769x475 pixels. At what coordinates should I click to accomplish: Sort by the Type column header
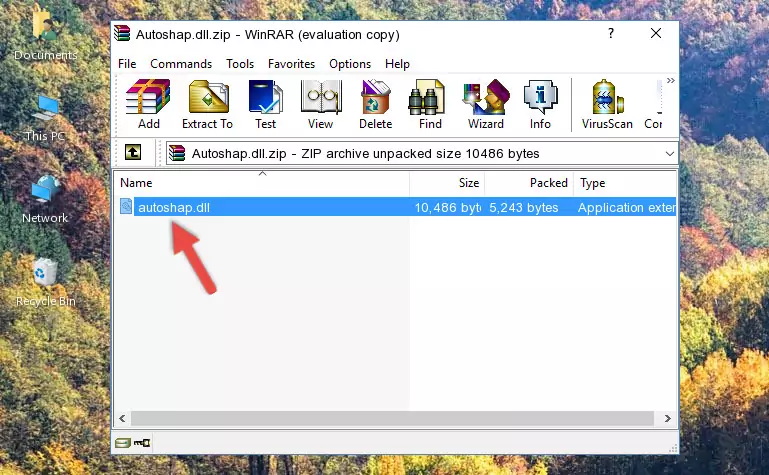click(625, 183)
